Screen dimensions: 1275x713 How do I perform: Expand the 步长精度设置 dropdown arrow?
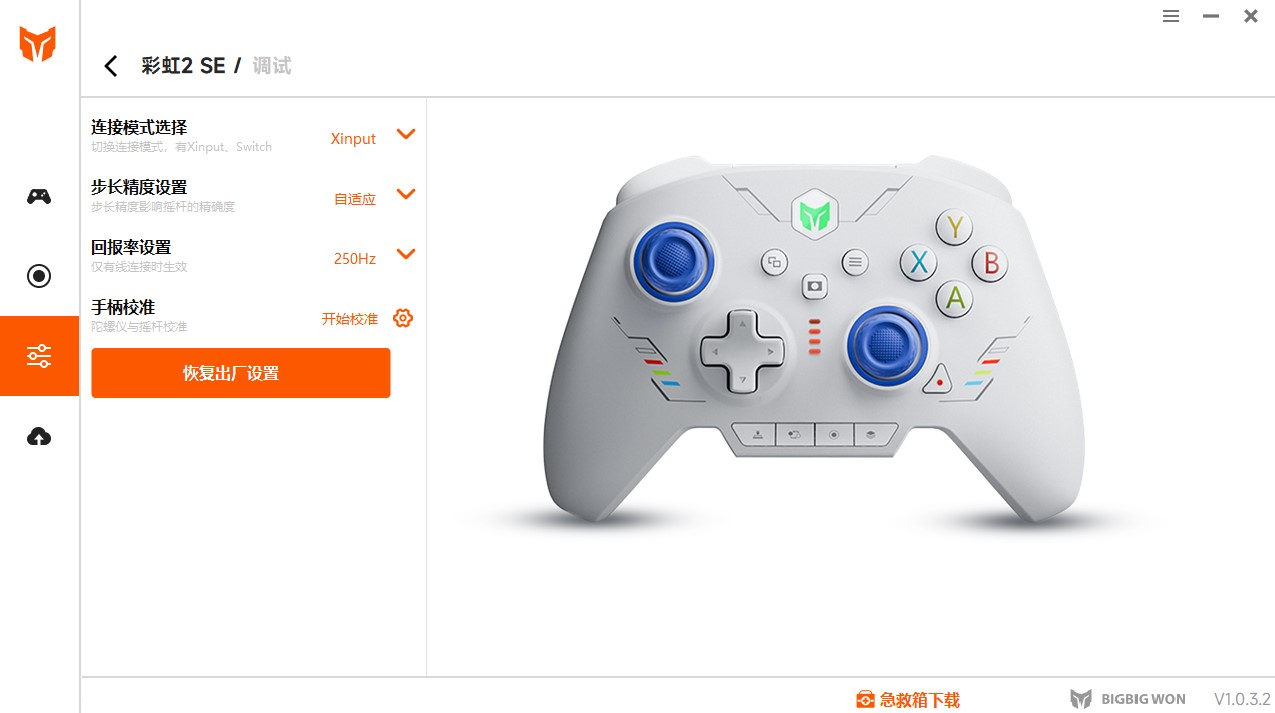405,194
